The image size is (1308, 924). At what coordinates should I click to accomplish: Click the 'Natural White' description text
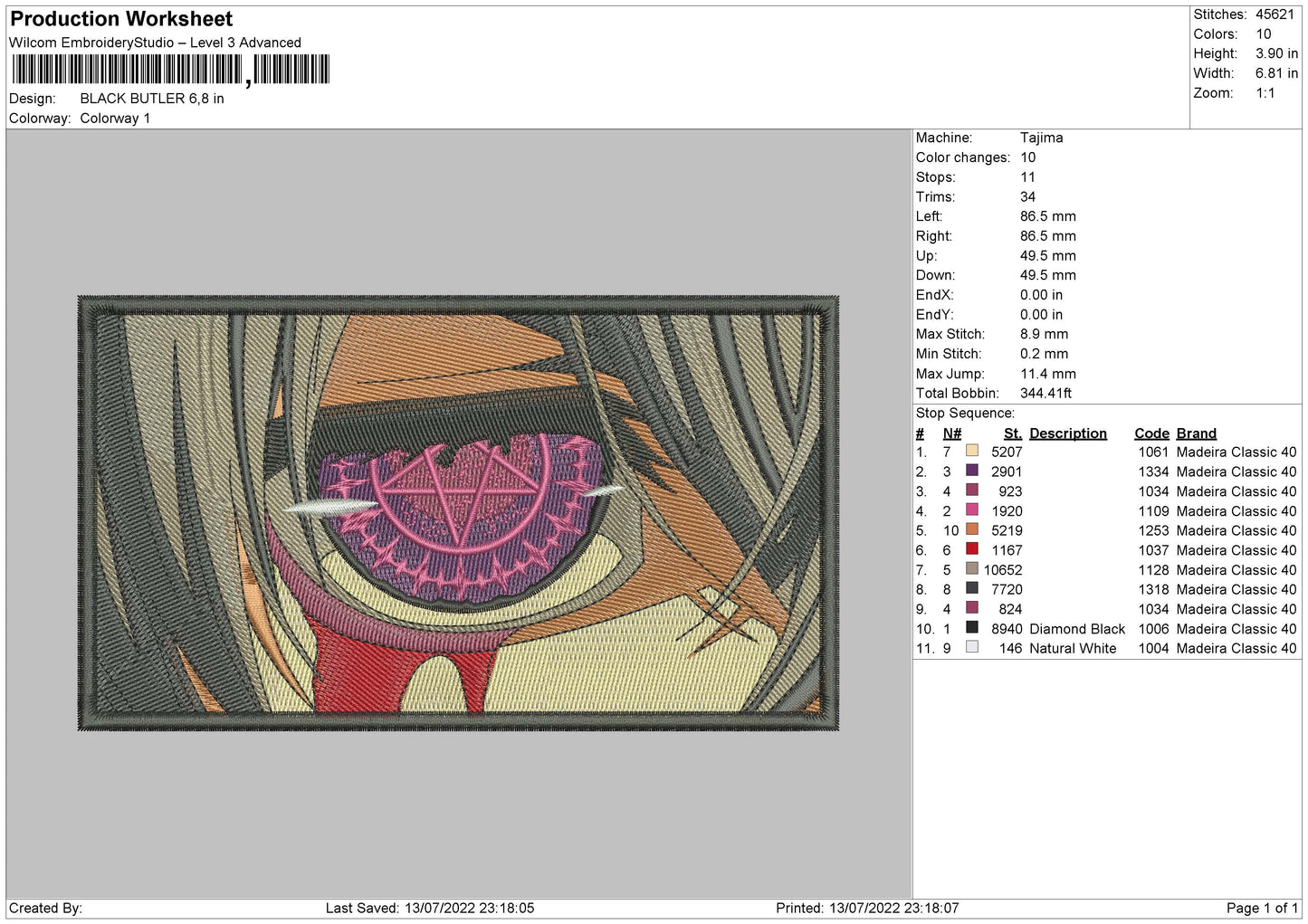coord(1073,649)
